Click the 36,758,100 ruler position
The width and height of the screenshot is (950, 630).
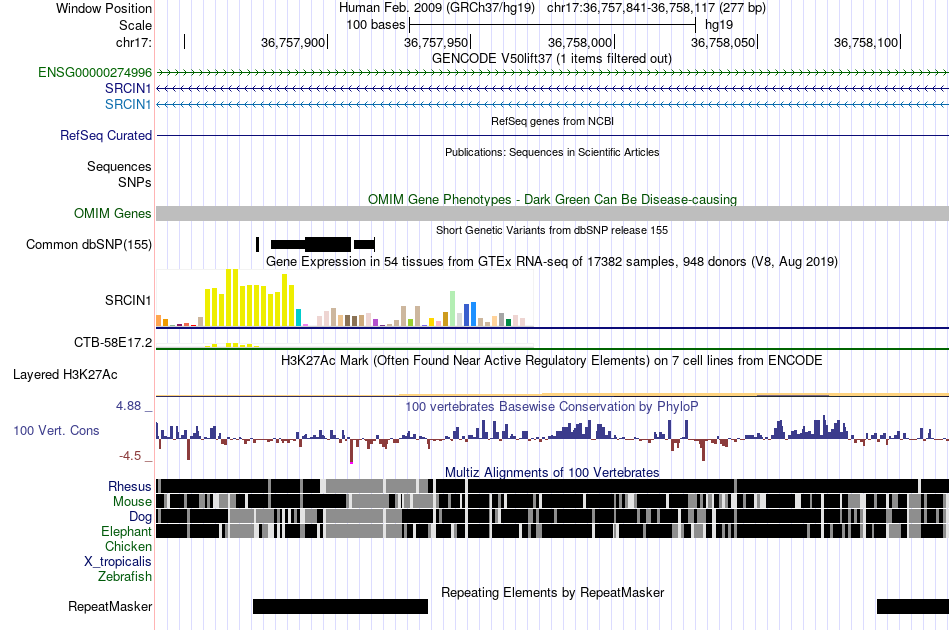point(866,42)
